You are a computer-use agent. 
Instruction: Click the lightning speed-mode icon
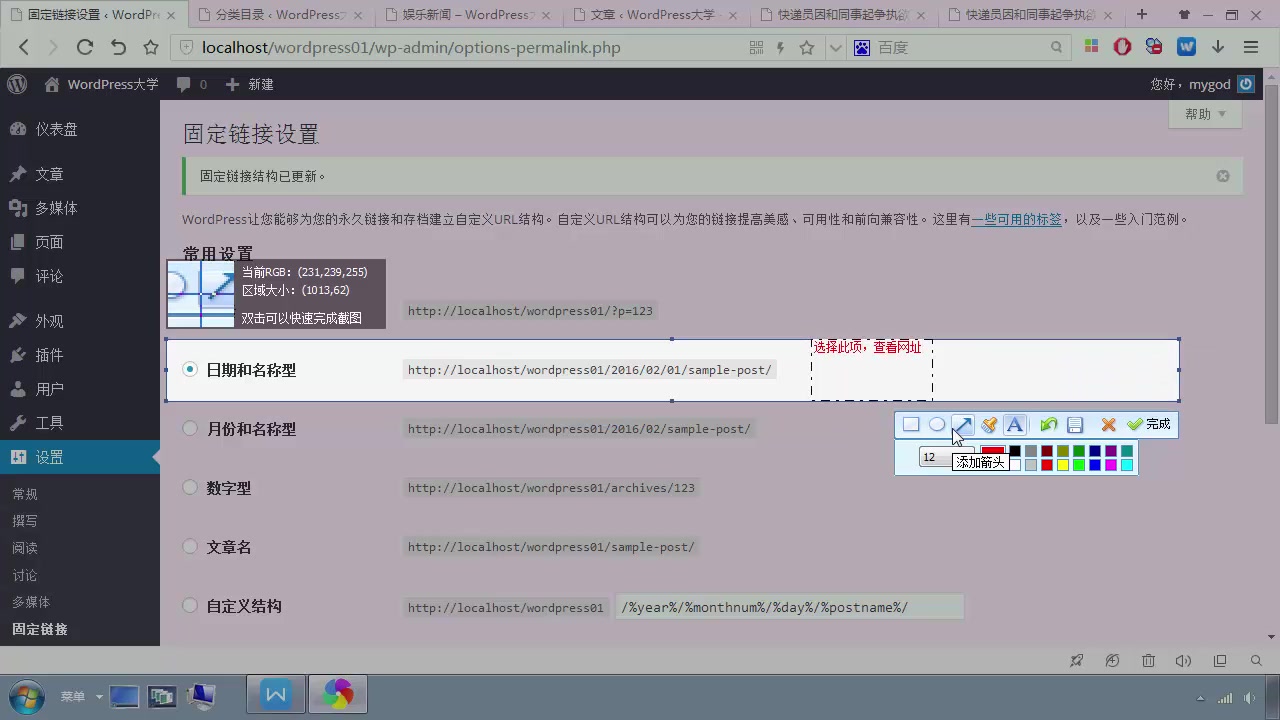781,47
